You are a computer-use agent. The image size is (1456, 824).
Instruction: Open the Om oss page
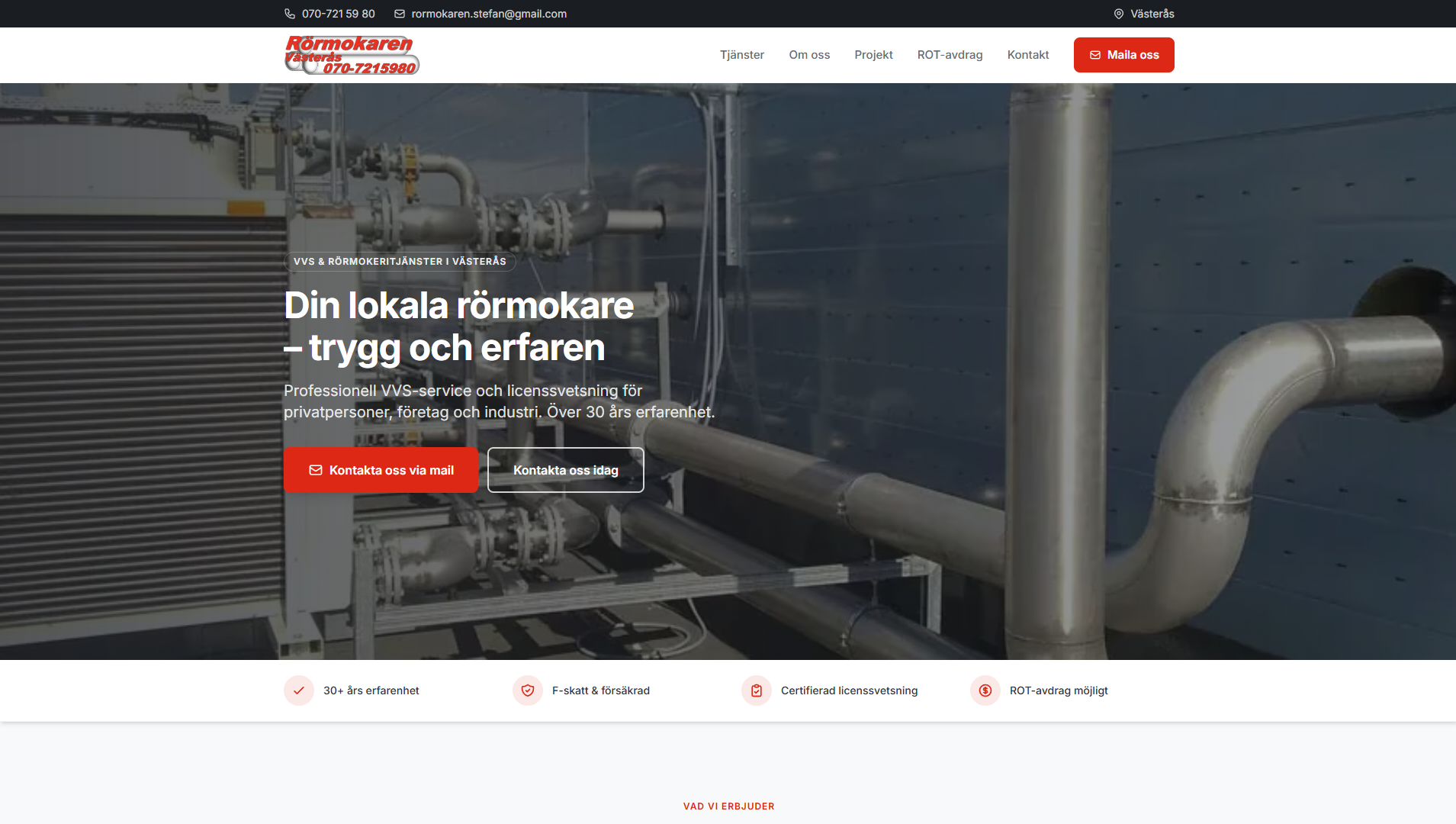tap(809, 54)
